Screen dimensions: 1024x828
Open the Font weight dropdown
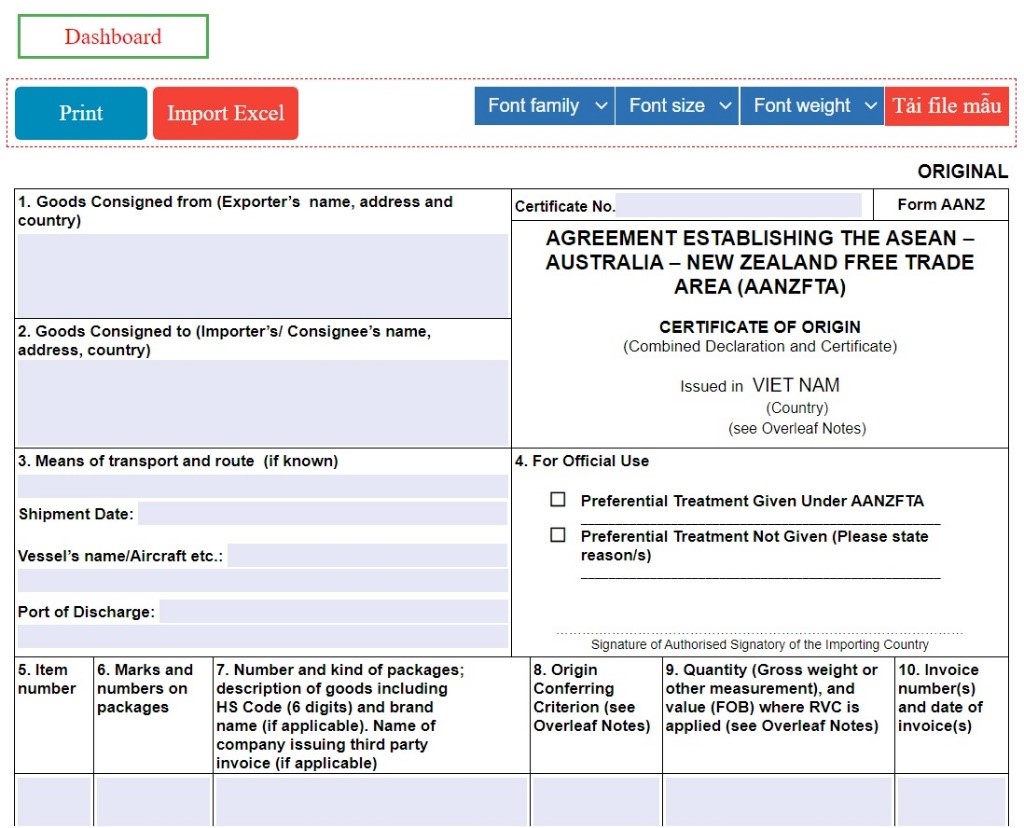click(812, 105)
